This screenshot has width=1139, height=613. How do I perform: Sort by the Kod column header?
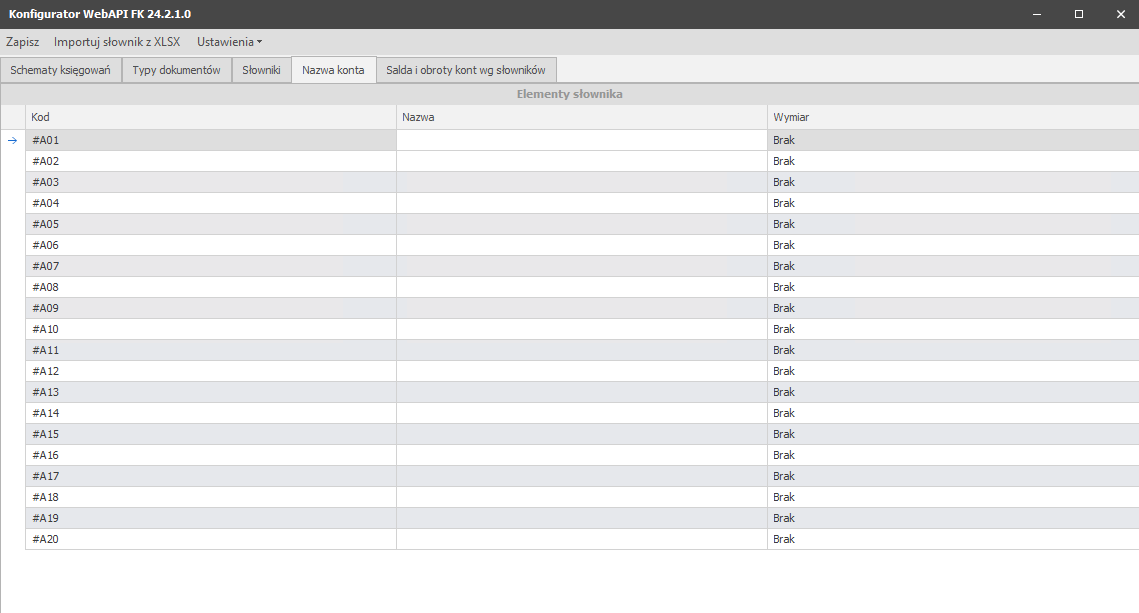point(210,117)
